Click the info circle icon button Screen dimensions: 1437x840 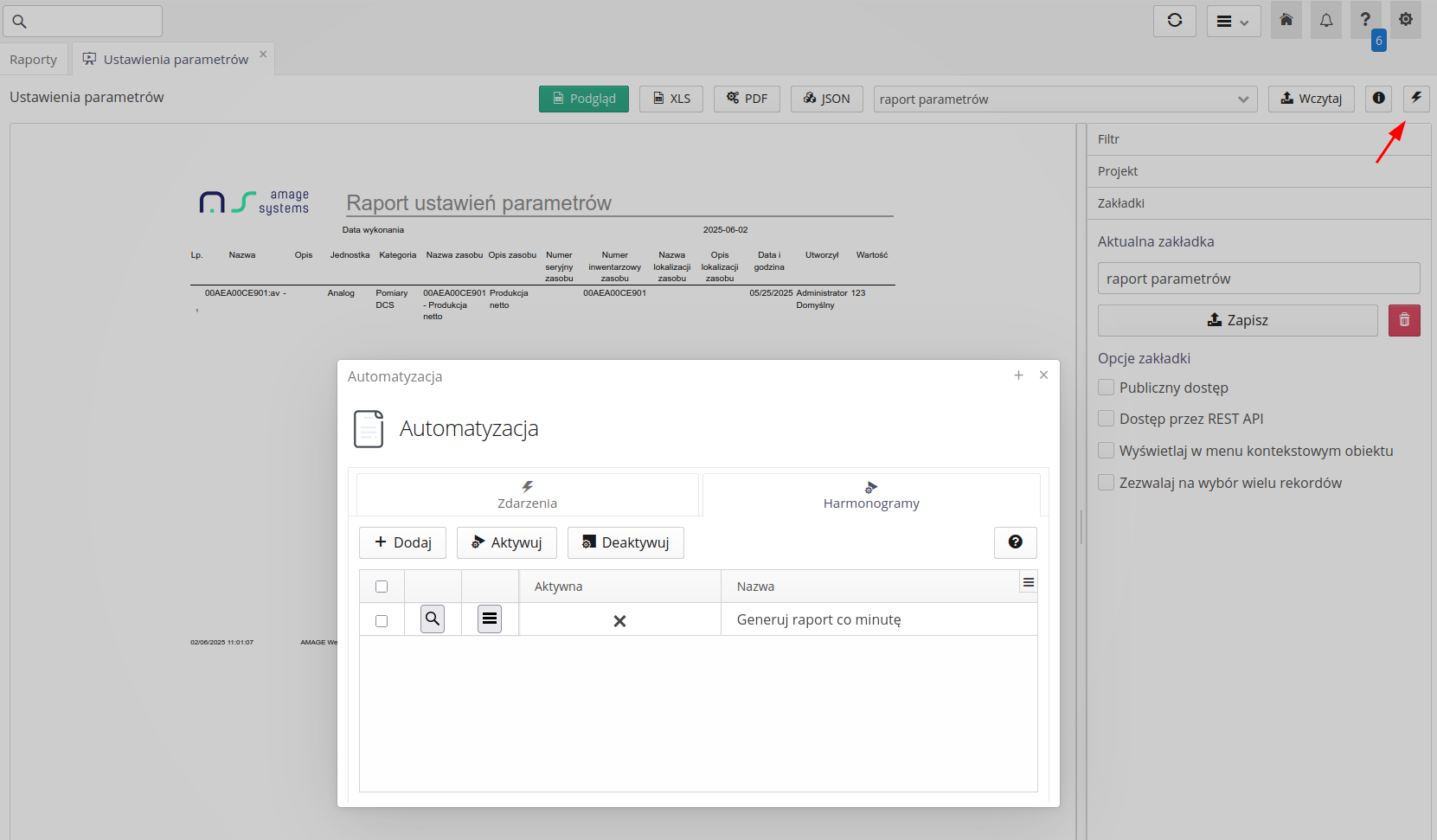[x=1378, y=98]
